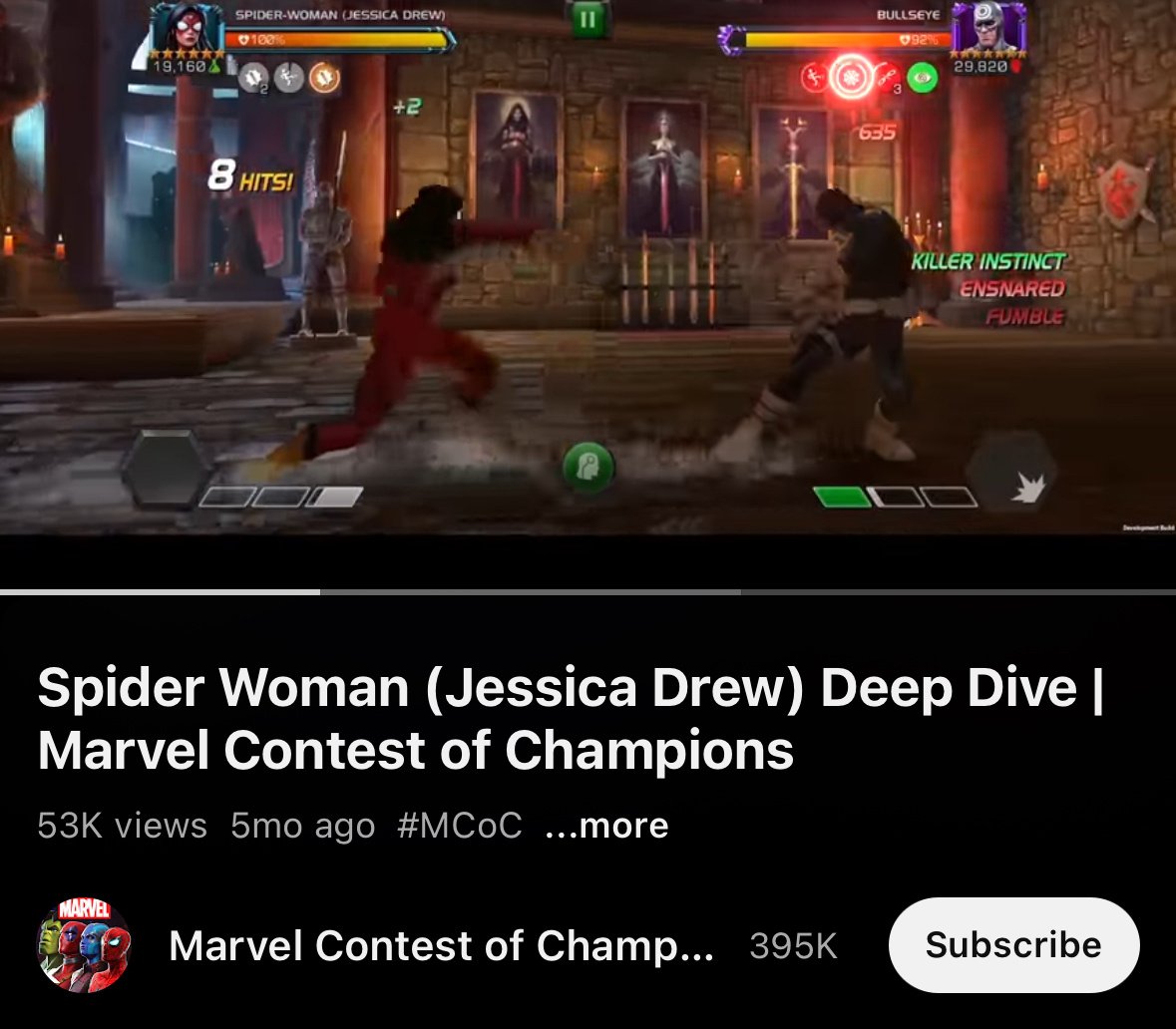The height and width of the screenshot is (1029, 1176).
Task: Tap Bullseye champion portrait
Action: point(989,27)
